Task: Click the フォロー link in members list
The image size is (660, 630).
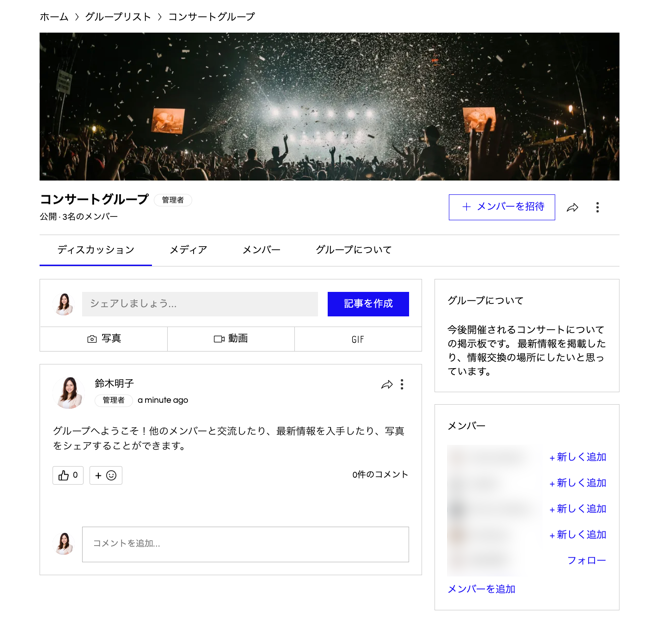Action: click(x=586, y=561)
